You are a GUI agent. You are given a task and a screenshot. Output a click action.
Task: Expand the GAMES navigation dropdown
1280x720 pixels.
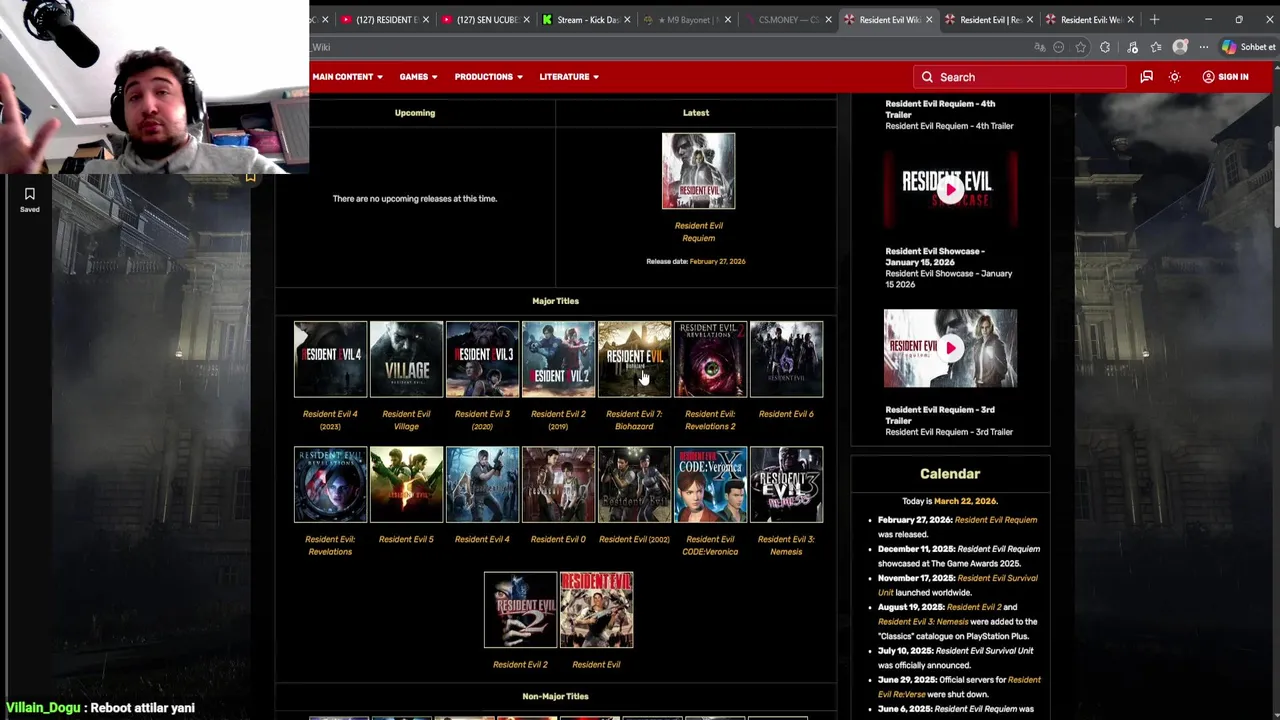pos(418,77)
